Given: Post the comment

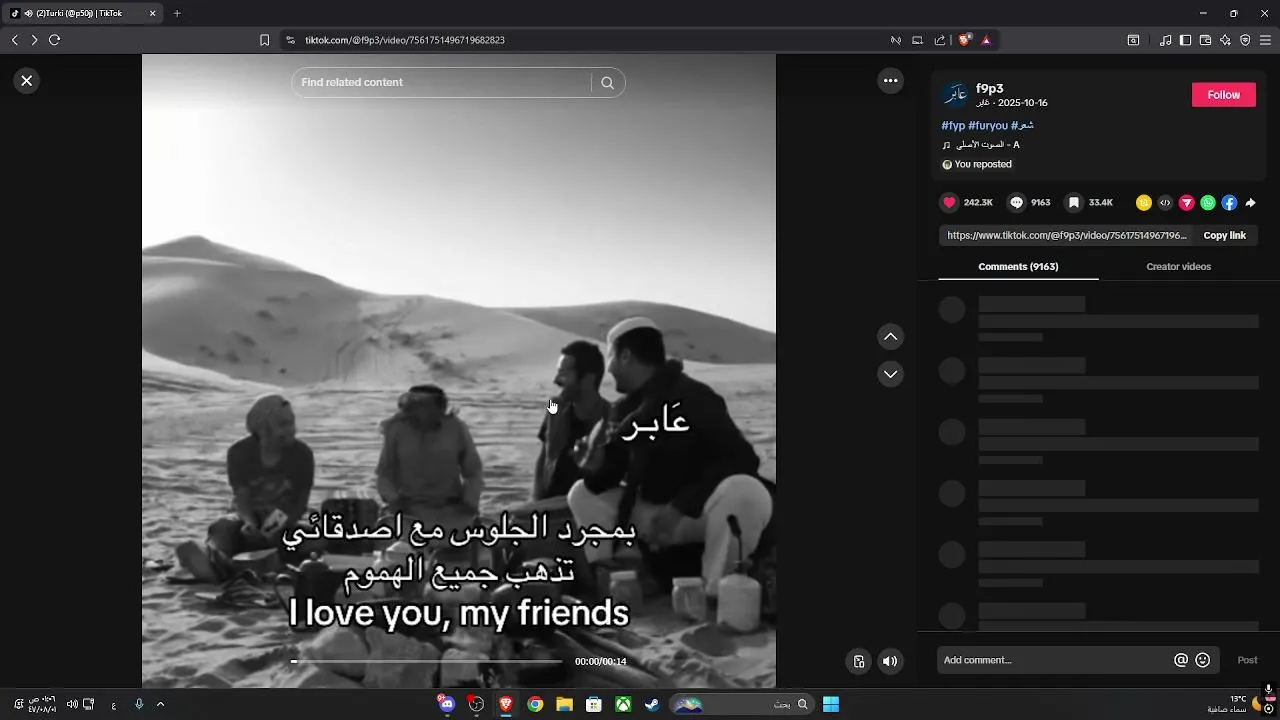Looking at the screenshot, I should click(x=1247, y=660).
